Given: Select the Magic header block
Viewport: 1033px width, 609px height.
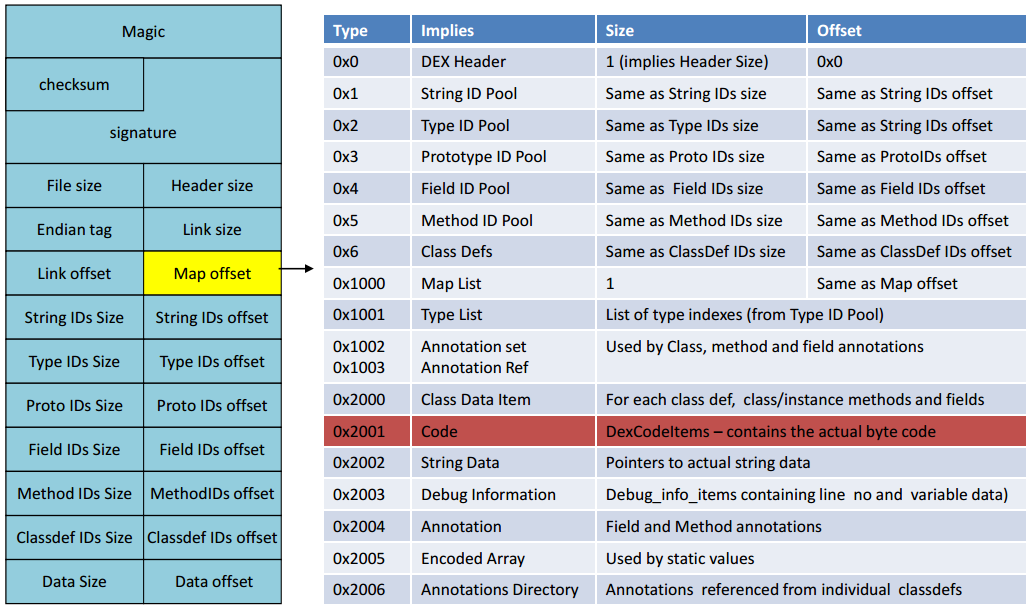Looking at the screenshot, I should pos(144,32).
